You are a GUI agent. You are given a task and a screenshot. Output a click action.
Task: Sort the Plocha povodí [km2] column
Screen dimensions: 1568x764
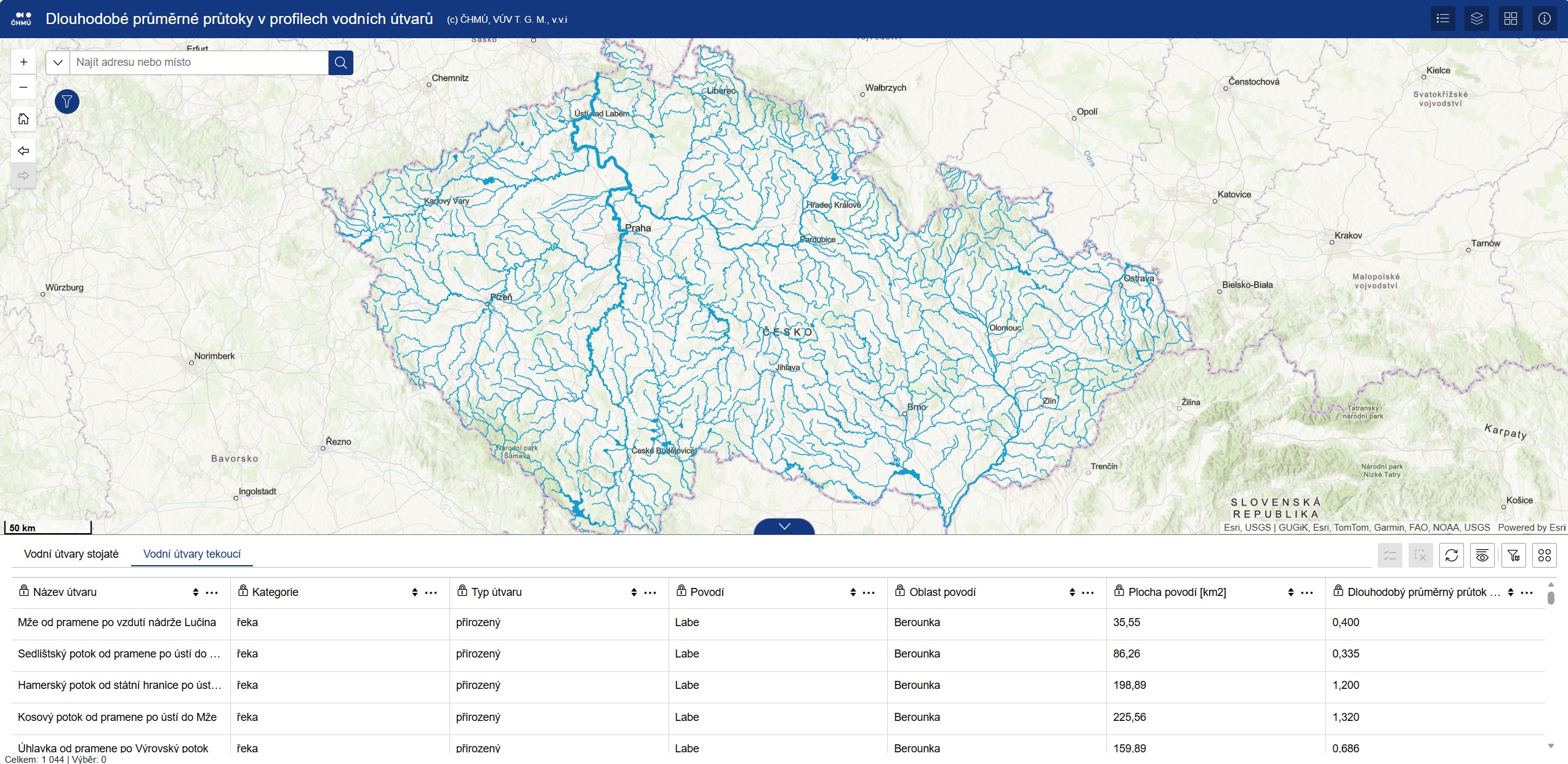(1290, 592)
